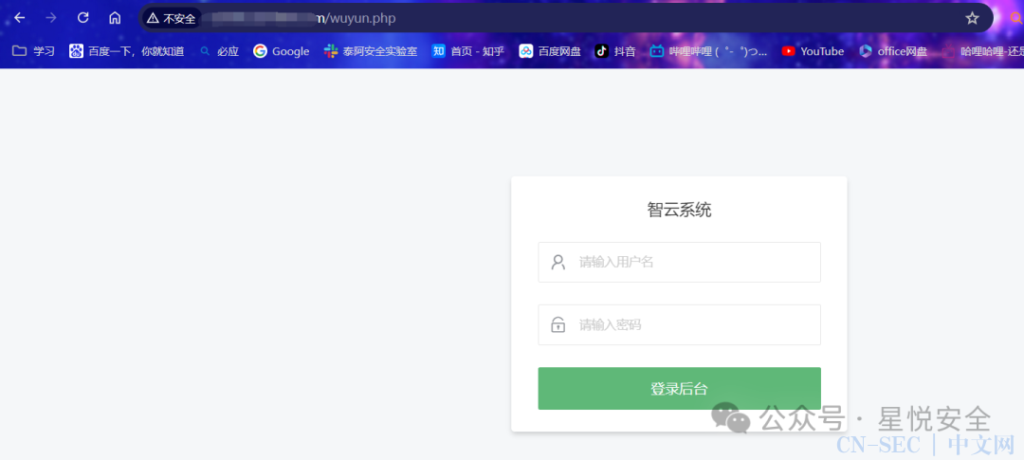Open the office网盘 bookmark

(893, 51)
